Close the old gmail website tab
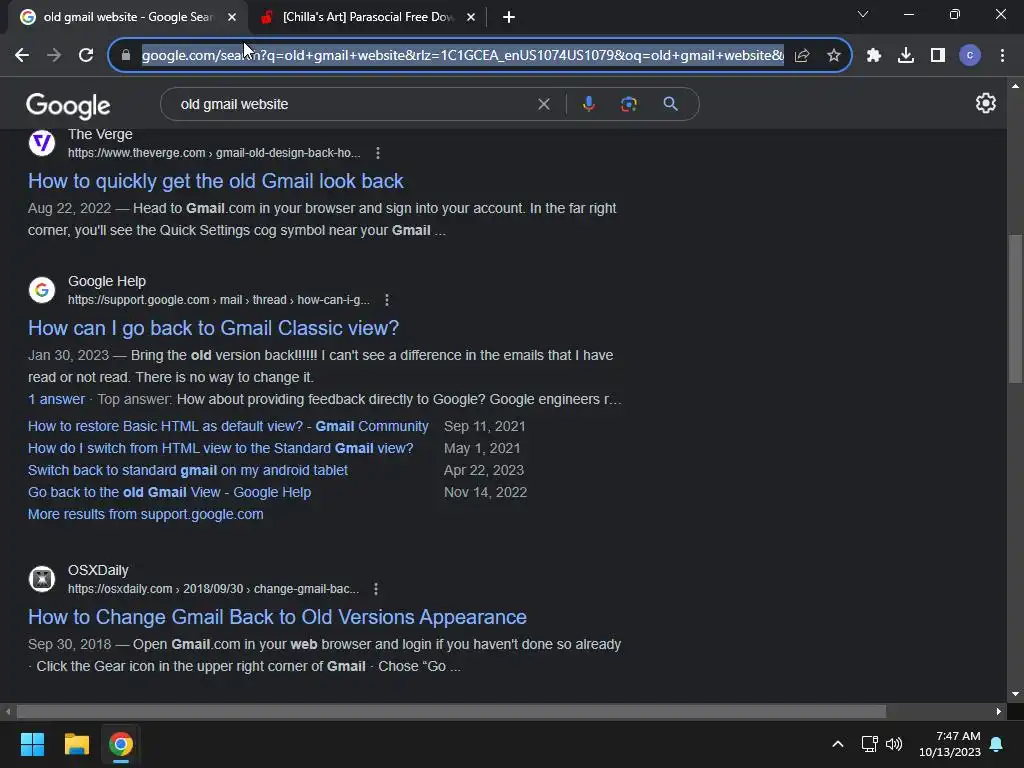Screen dimensions: 1024x768 tap(232, 17)
